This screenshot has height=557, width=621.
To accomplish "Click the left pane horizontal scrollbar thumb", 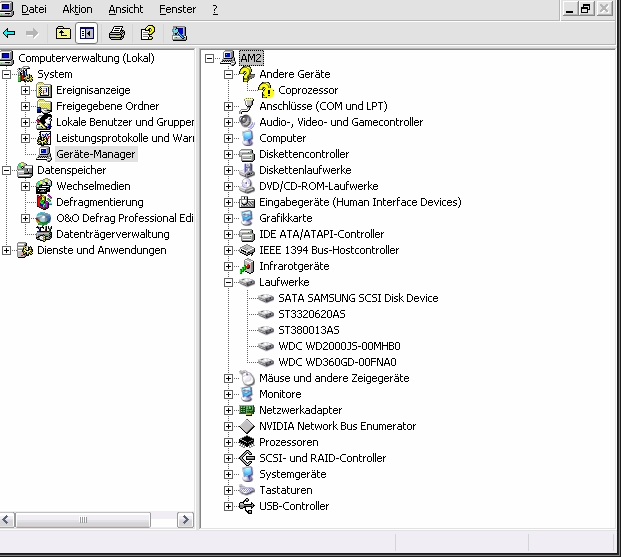I will click(83, 520).
